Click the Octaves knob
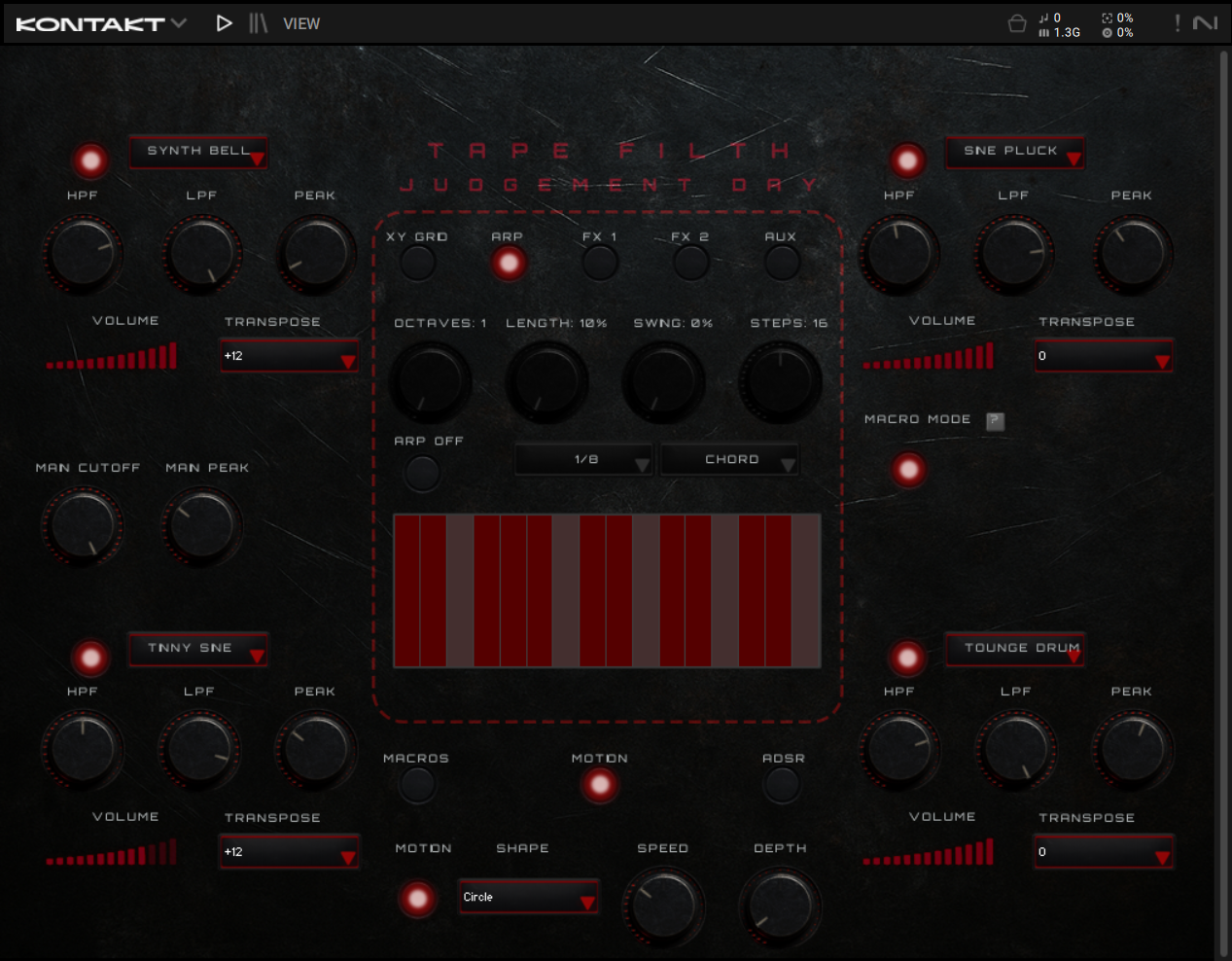1232x961 pixels. [x=430, y=381]
